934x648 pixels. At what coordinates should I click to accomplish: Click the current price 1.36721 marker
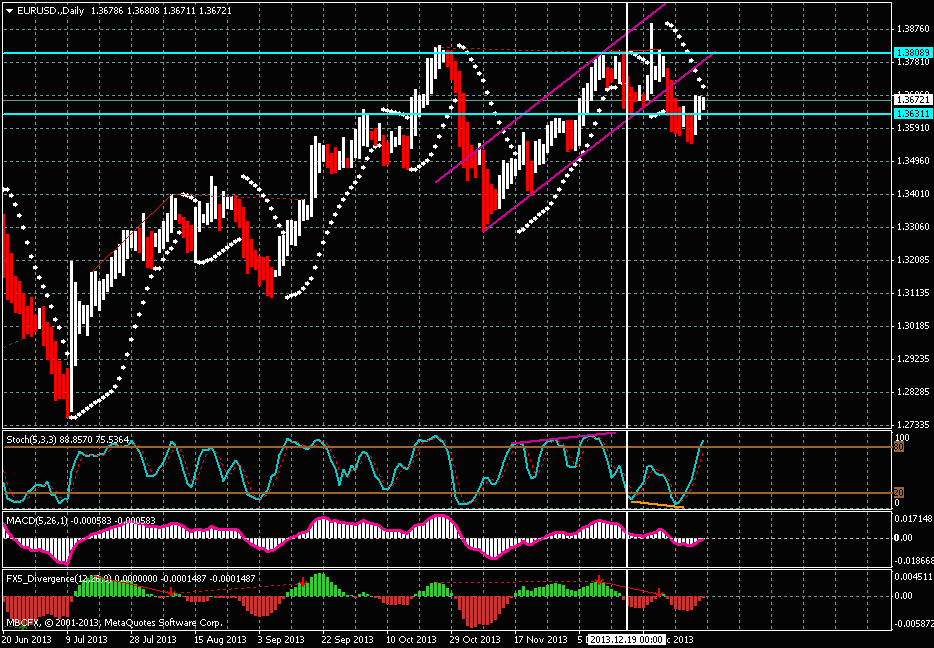[911, 100]
